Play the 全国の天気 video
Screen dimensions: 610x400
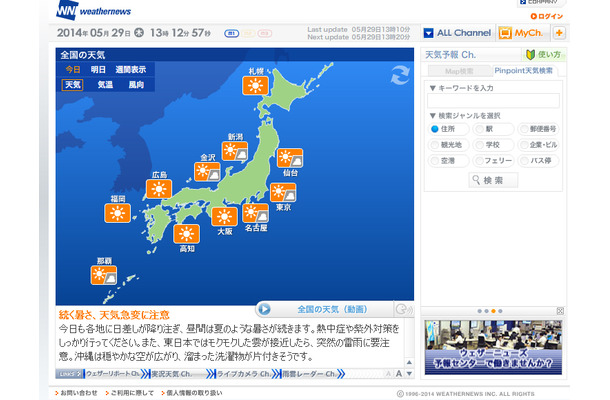[265, 309]
